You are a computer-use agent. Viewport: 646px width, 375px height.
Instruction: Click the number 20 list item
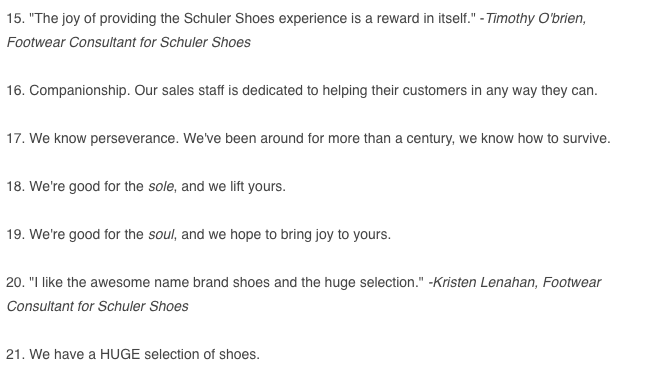pos(304,294)
